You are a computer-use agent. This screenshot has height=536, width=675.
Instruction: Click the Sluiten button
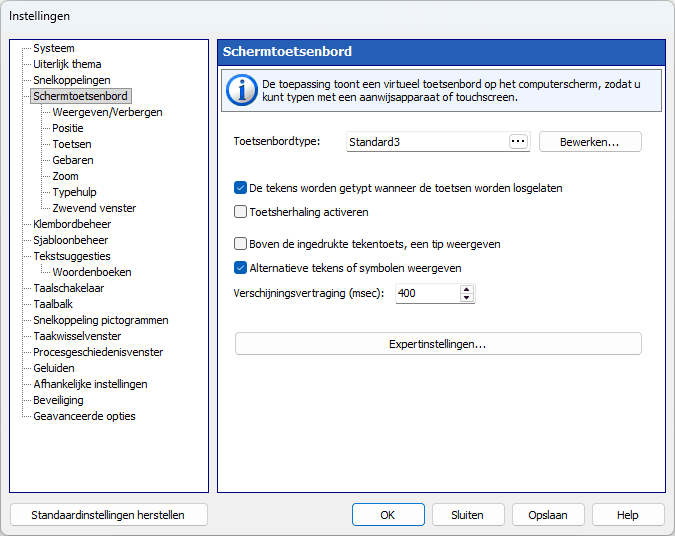tap(468, 515)
